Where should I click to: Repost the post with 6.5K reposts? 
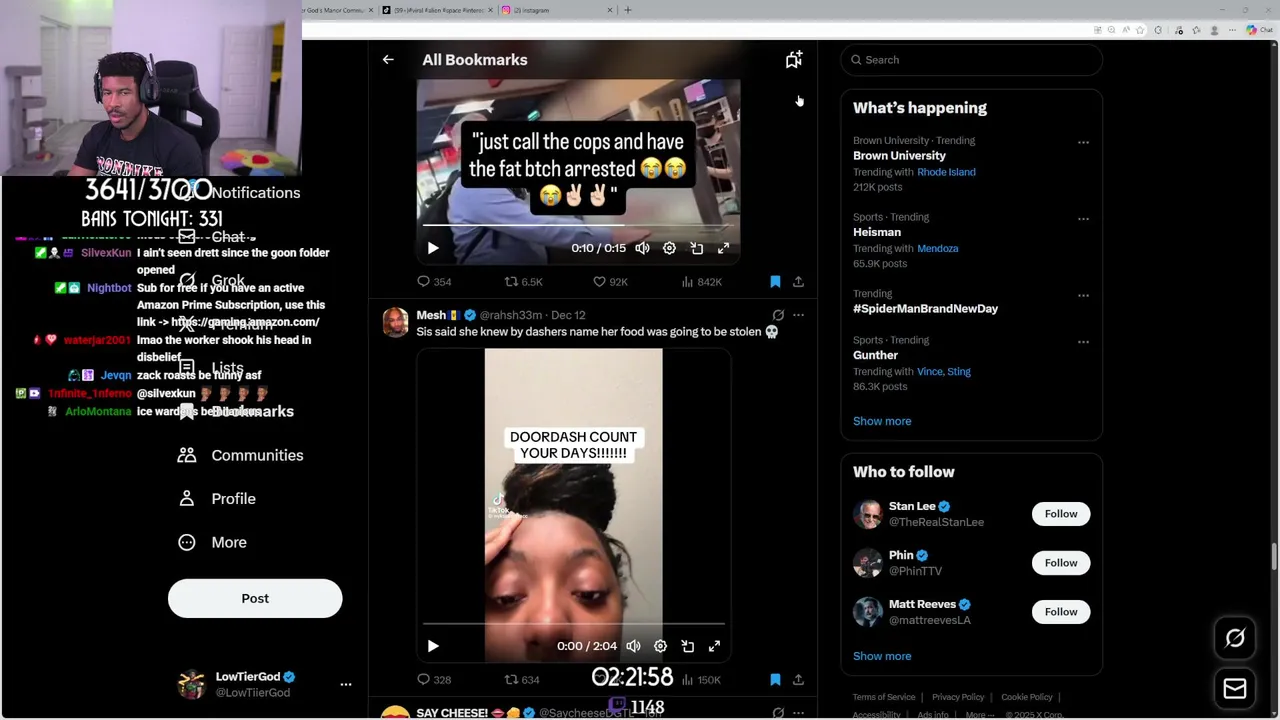click(x=523, y=282)
